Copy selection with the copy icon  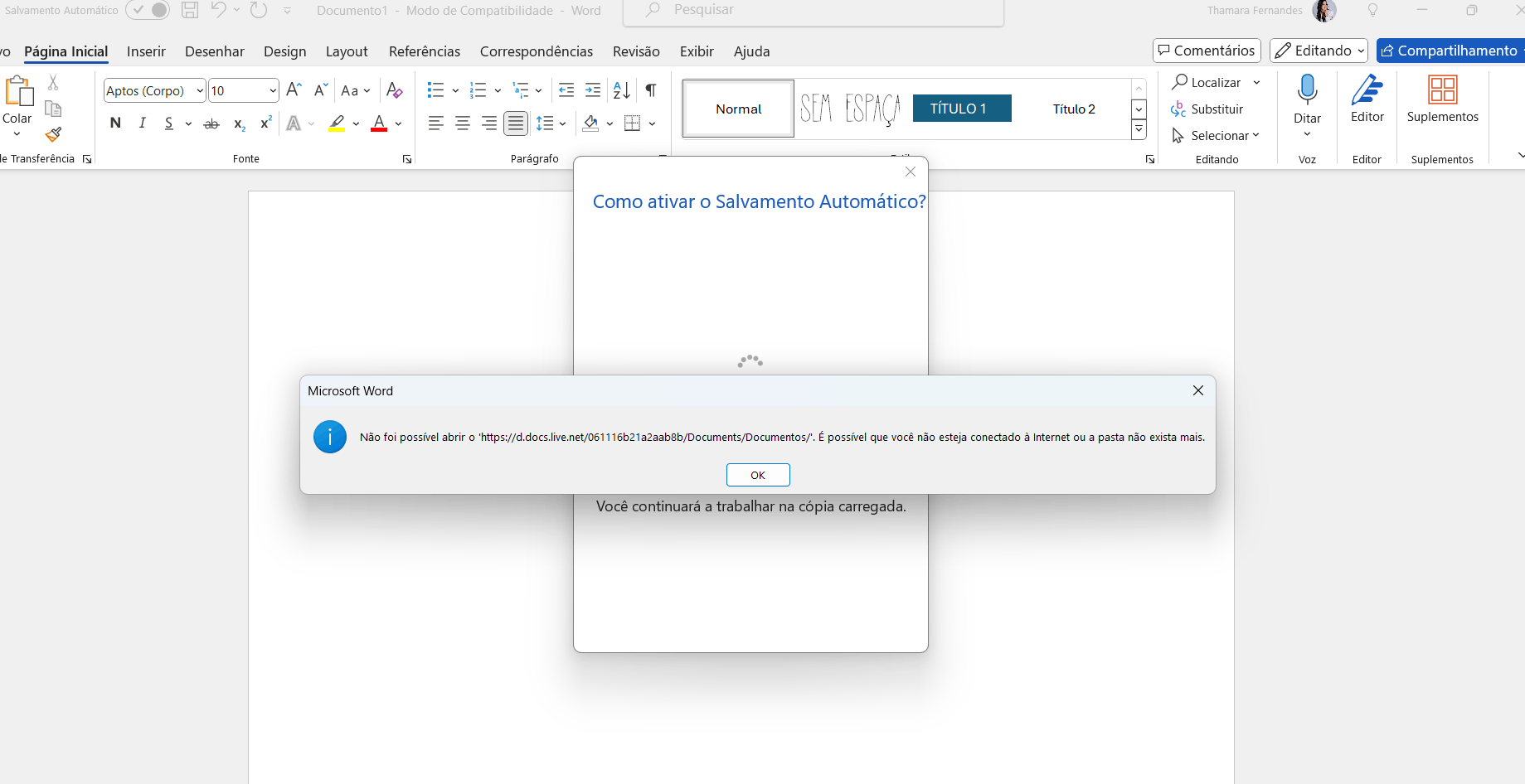tap(53, 109)
